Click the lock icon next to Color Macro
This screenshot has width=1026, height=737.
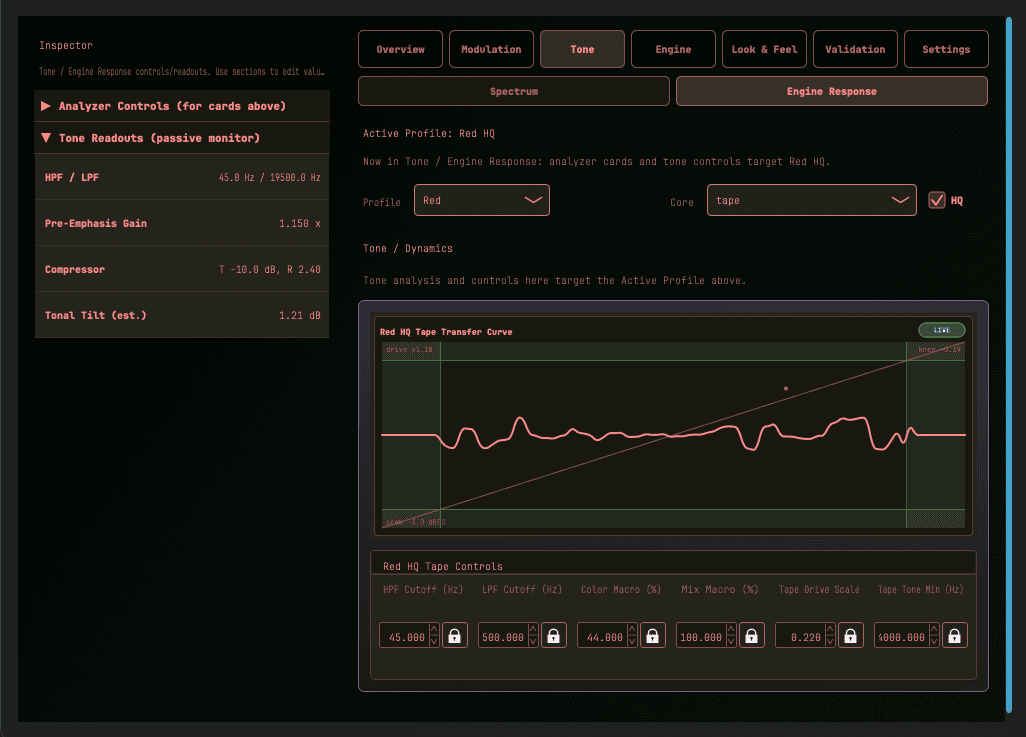pyautogui.click(x=652, y=635)
